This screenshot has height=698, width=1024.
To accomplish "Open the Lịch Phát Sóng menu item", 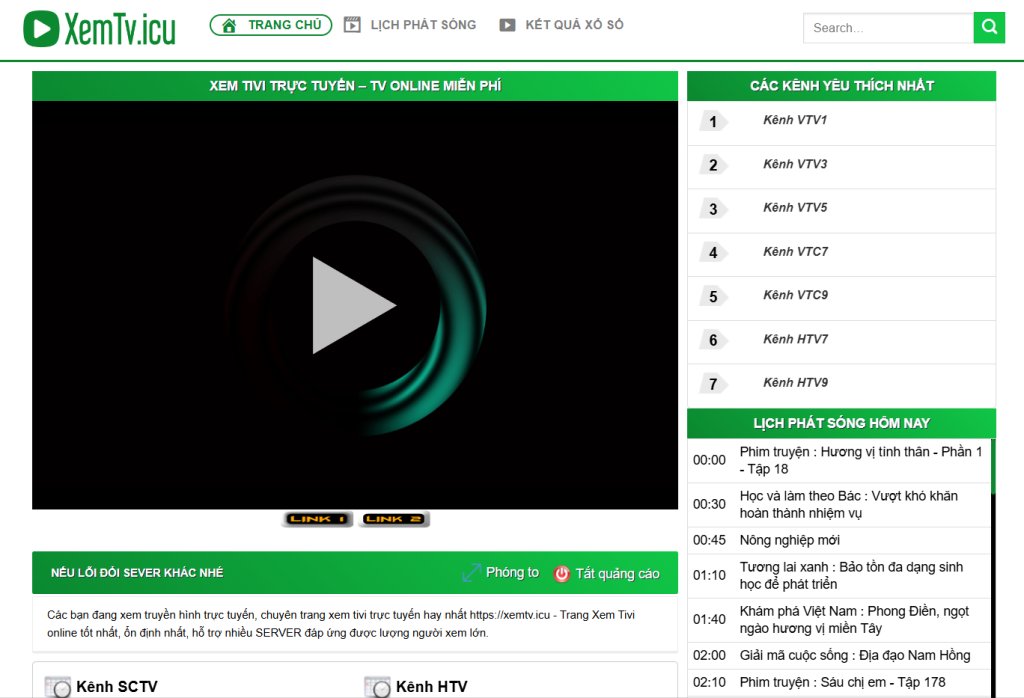I will coord(423,25).
